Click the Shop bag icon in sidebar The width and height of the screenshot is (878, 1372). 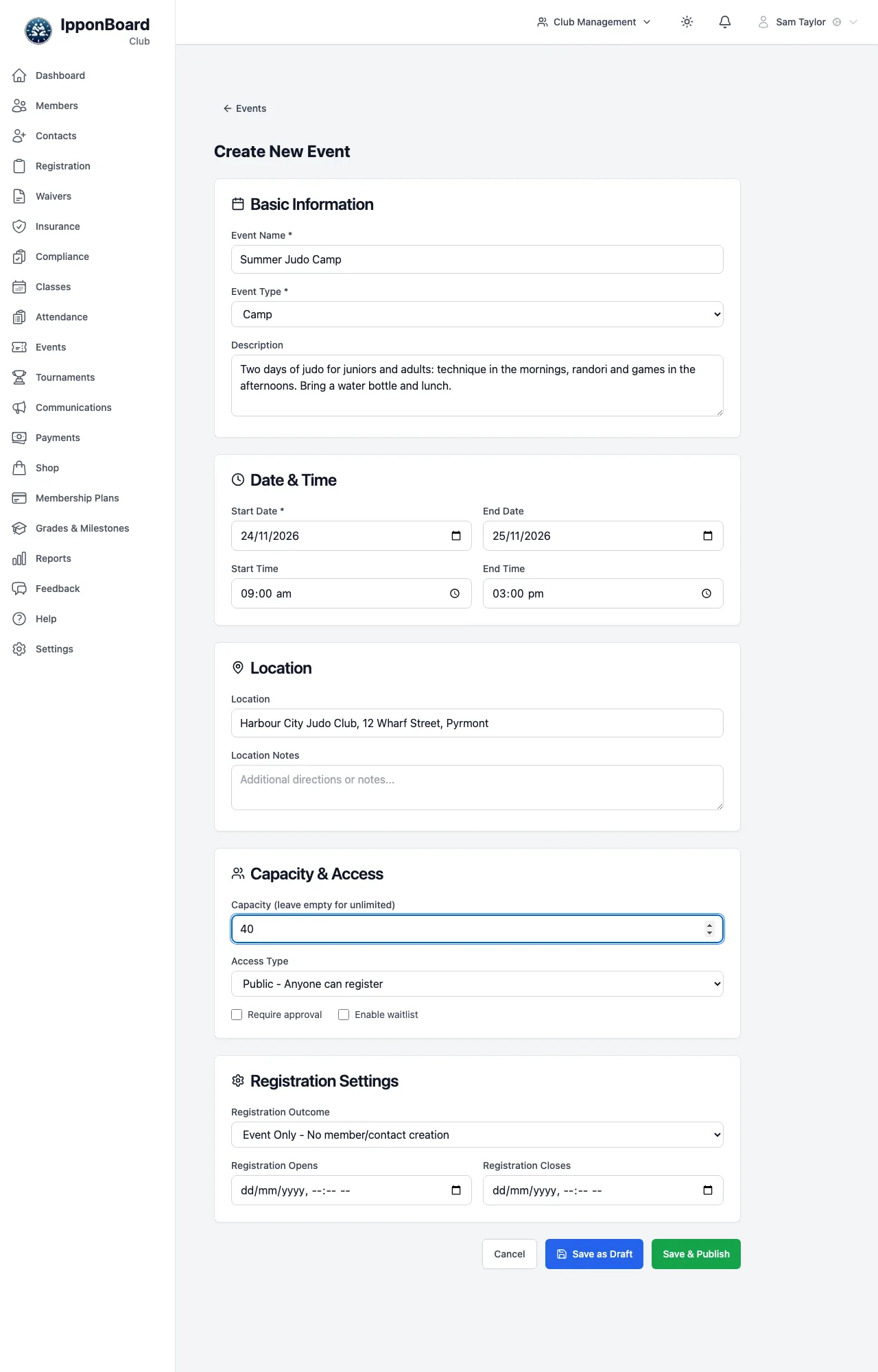point(19,468)
